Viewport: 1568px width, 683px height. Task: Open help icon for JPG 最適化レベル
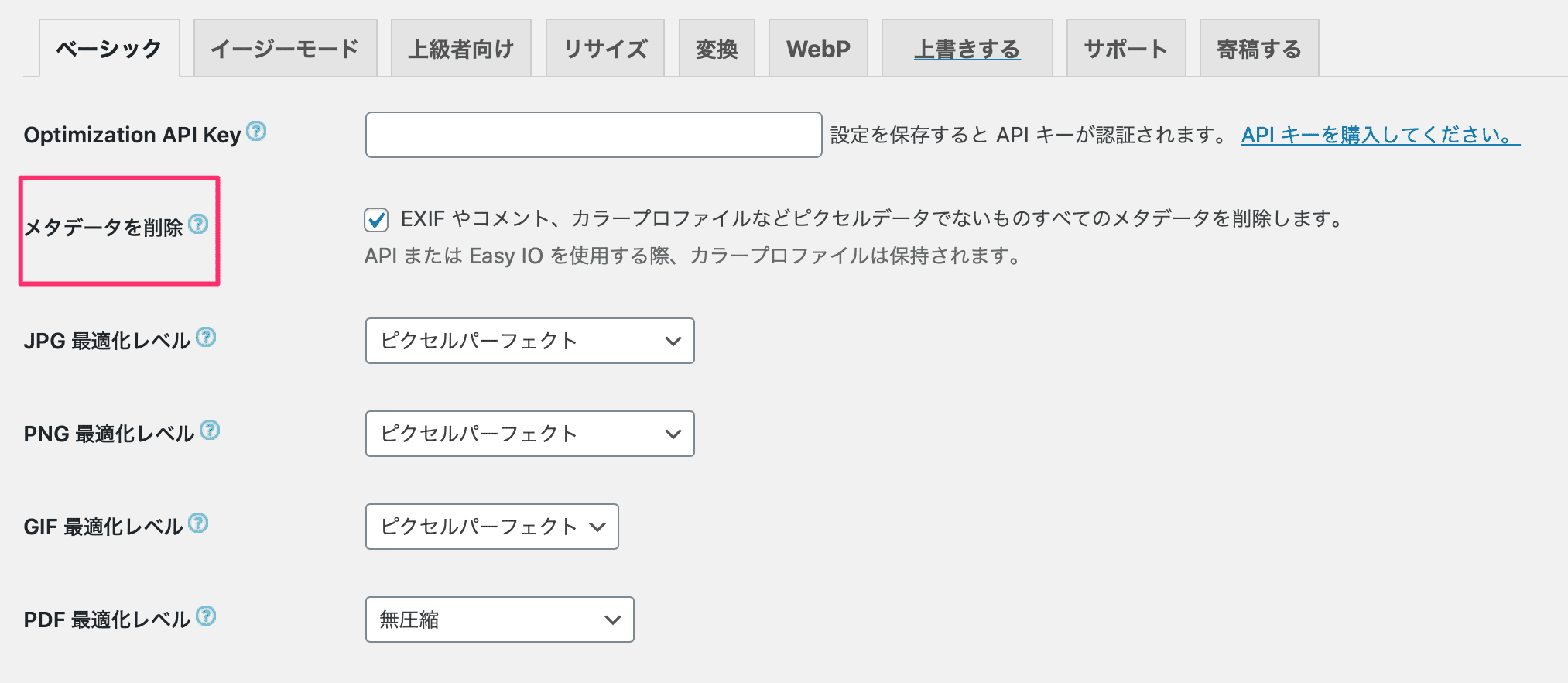206,337
